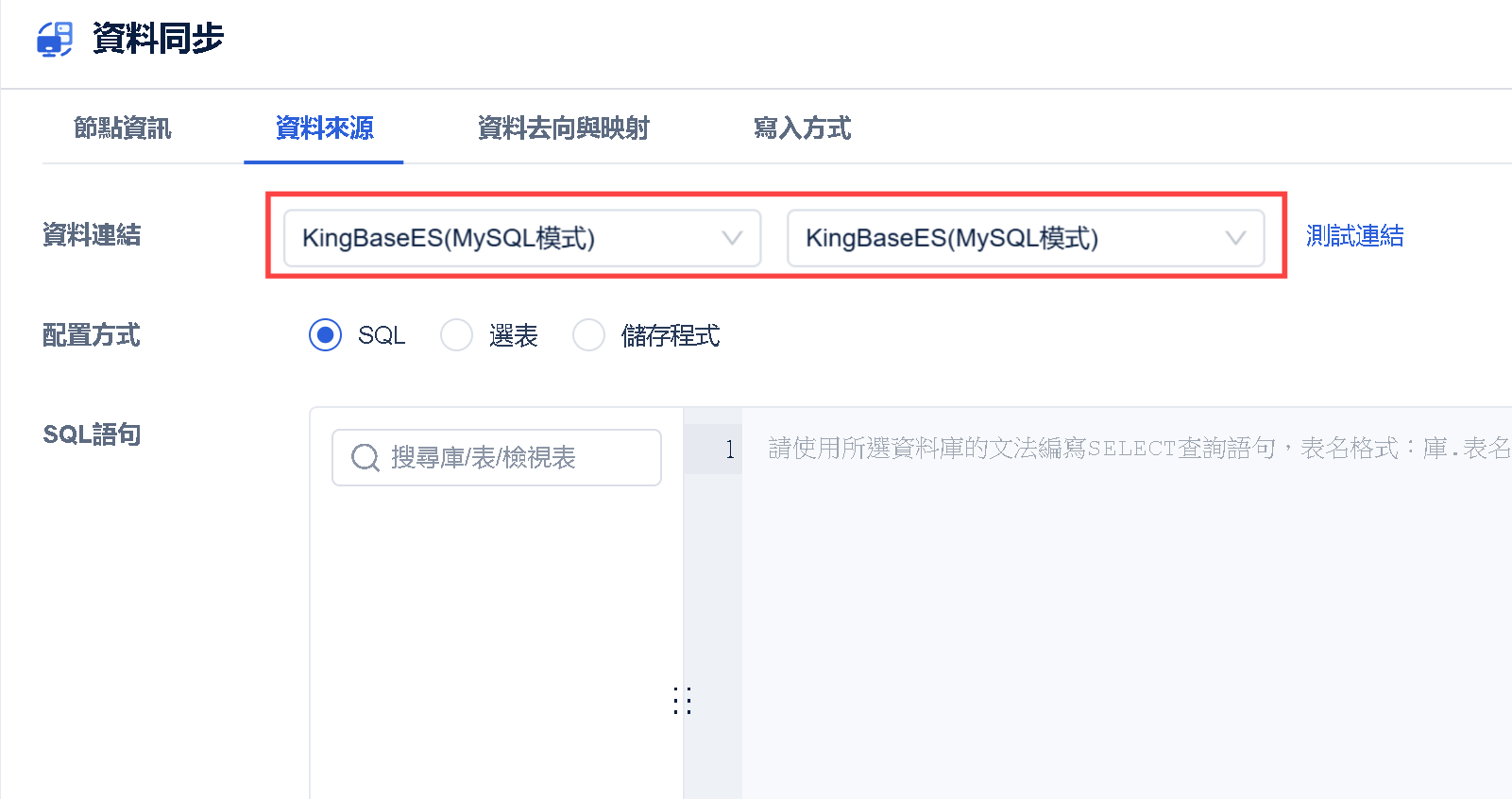This screenshot has height=799, width=1512.
Task: Select the 選表 radio option
Action: tap(457, 334)
